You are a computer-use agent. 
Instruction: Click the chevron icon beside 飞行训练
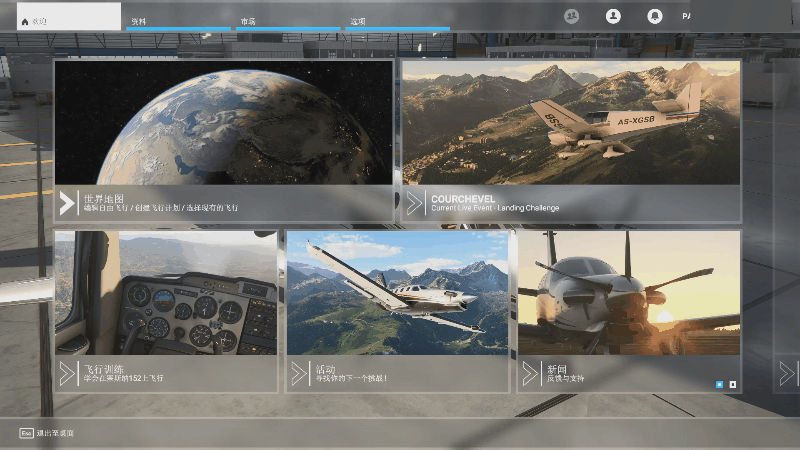(67, 373)
